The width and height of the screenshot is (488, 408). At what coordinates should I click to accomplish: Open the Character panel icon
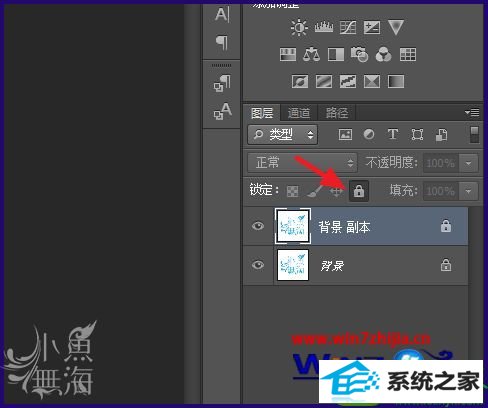point(222,15)
